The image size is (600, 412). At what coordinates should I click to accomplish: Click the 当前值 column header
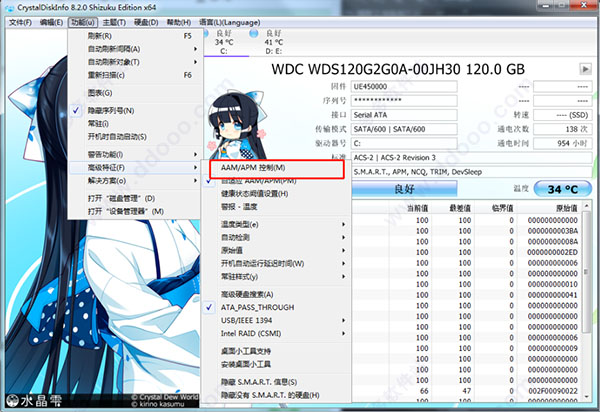pos(417,208)
